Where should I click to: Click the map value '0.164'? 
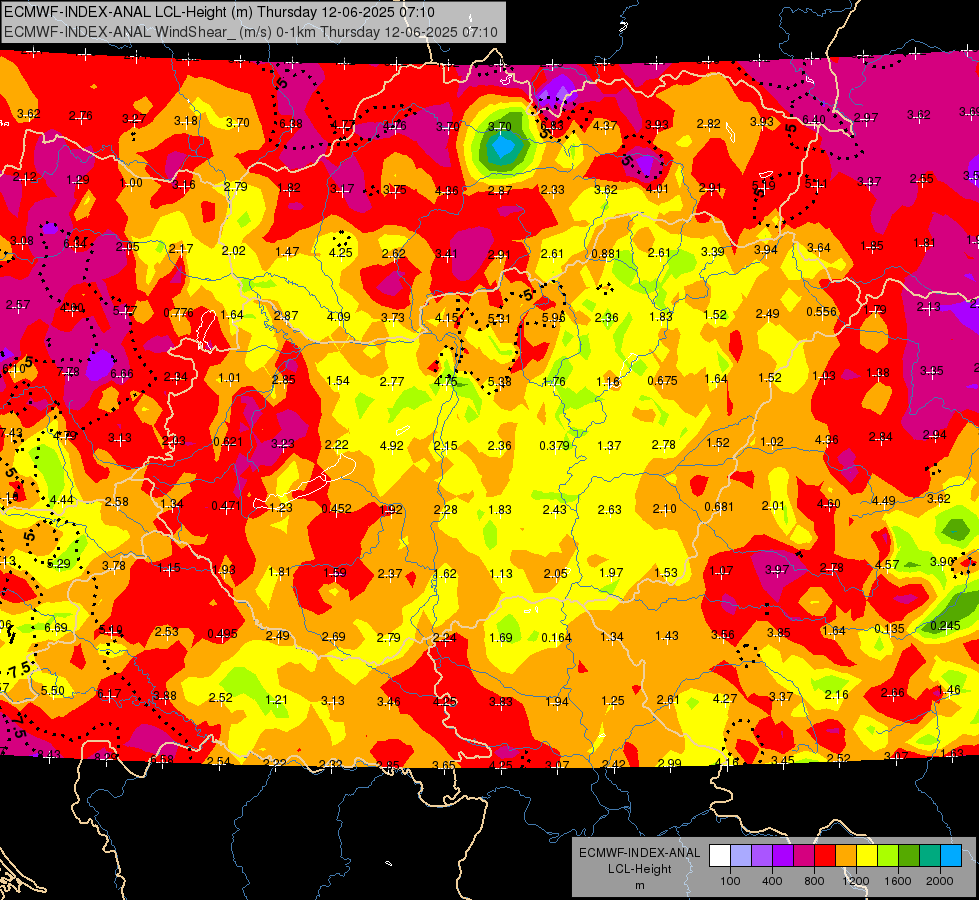coord(556,638)
